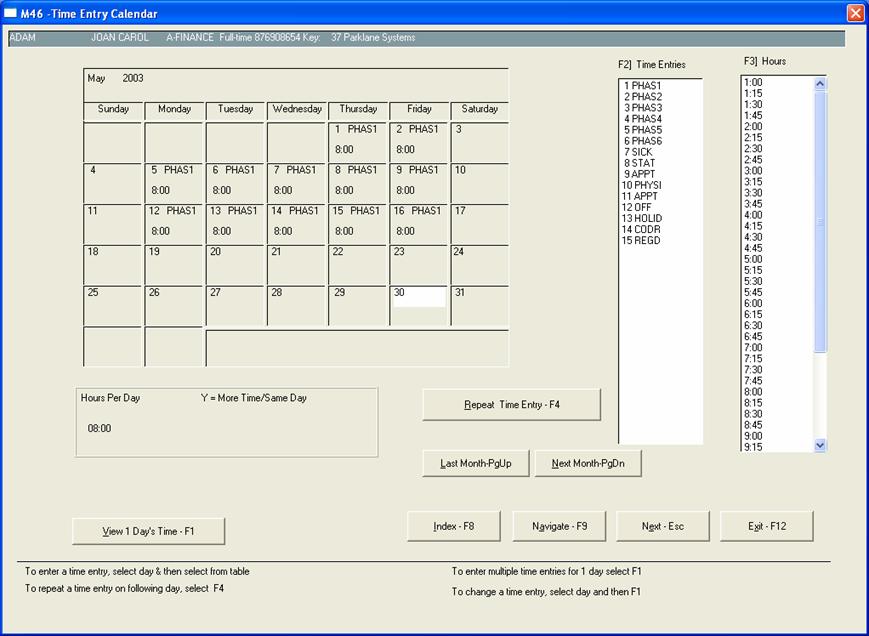The width and height of the screenshot is (869, 636).
Task: Select Wednesday May 7 PHAS1 cell
Action: coord(296,183)
